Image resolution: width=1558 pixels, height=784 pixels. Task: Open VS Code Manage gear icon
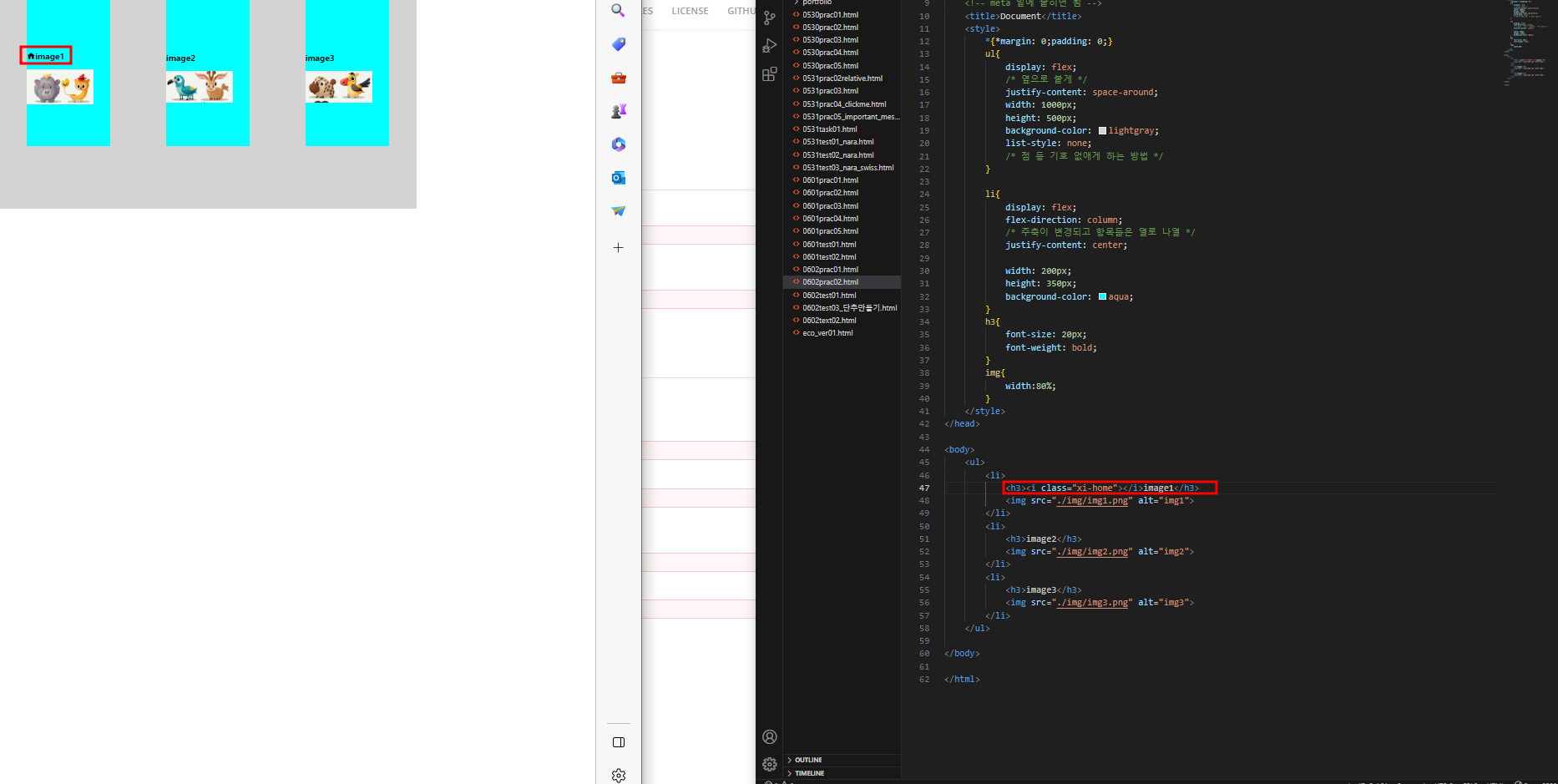click(x=769, y=764)
